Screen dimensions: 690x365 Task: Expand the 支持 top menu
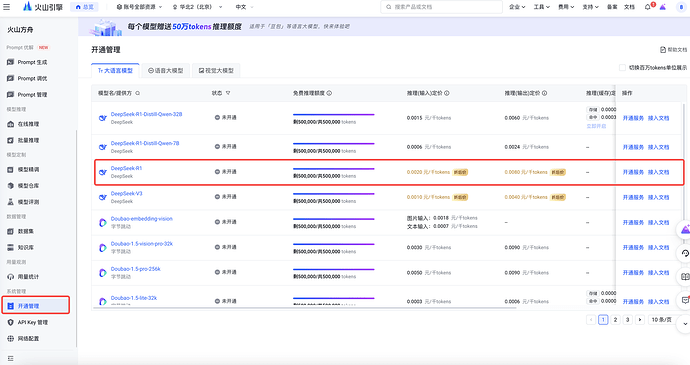coord(591,7)
